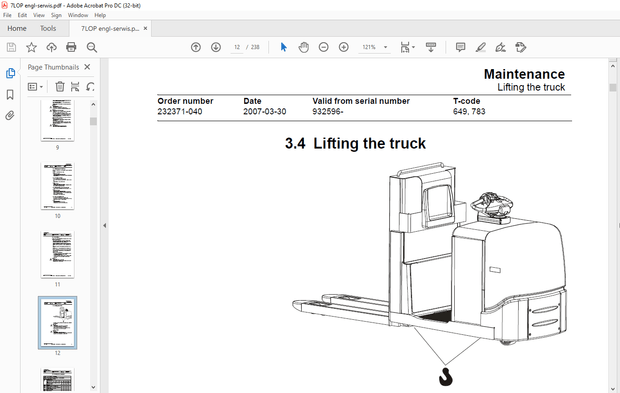620x393 pixels.
Task: Click the thumbnails panel scroll up arrow
Action: pos(93,104)
